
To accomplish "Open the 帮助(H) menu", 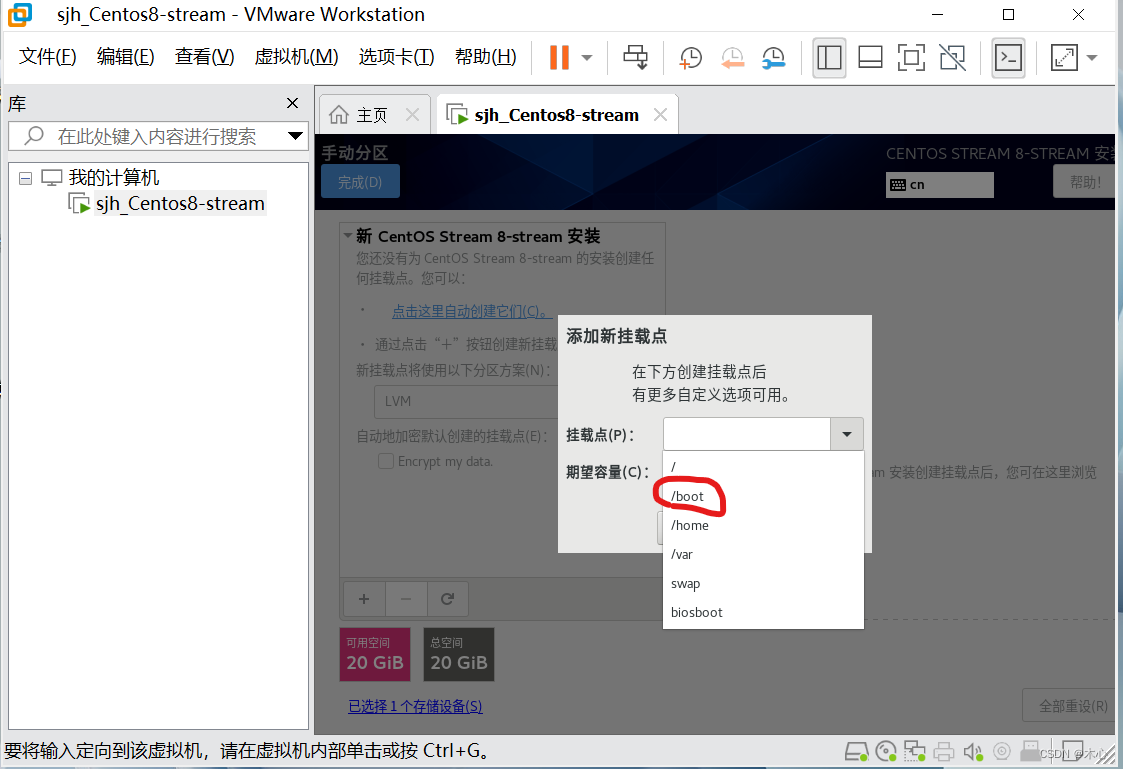I will [x=486, y=57].
